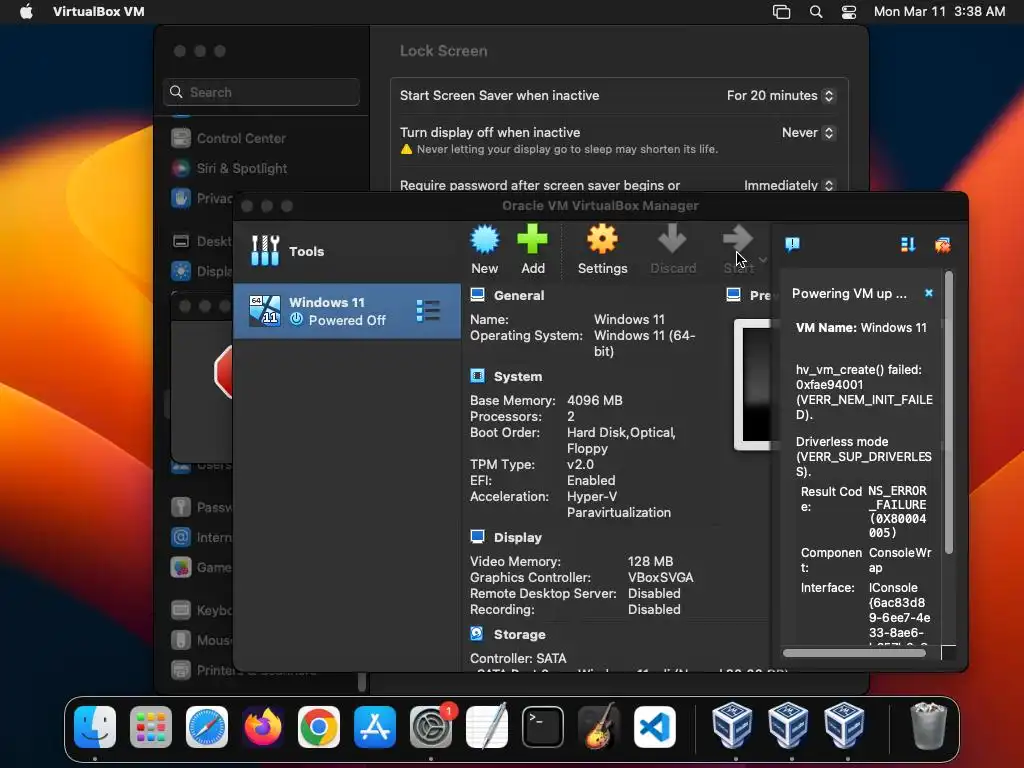Click the sort notifications icon
Image resolution: width=1024 pixels, height=768 pixels.
(x=908, y=245)
